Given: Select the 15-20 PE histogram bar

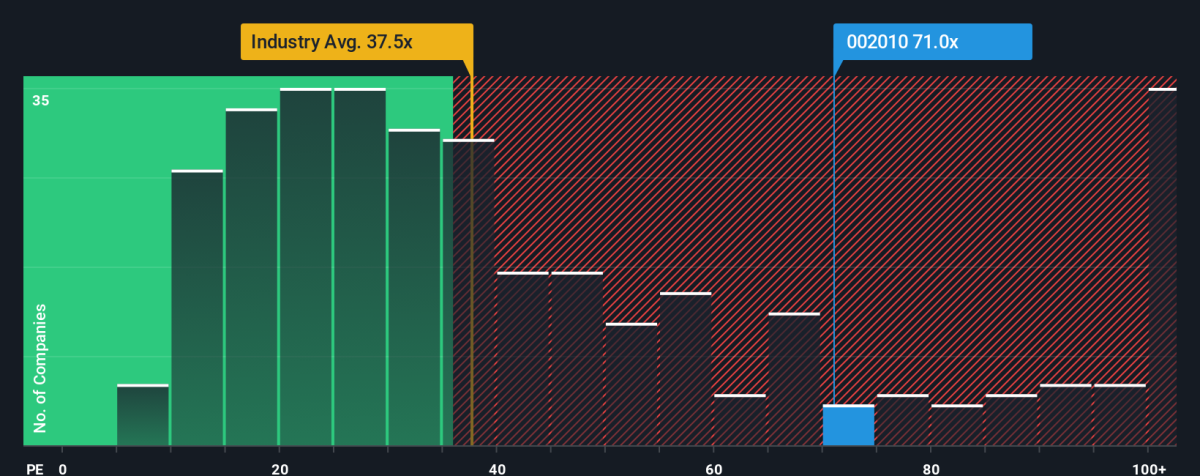Looking at the screenshot, I should pos(251,277).
